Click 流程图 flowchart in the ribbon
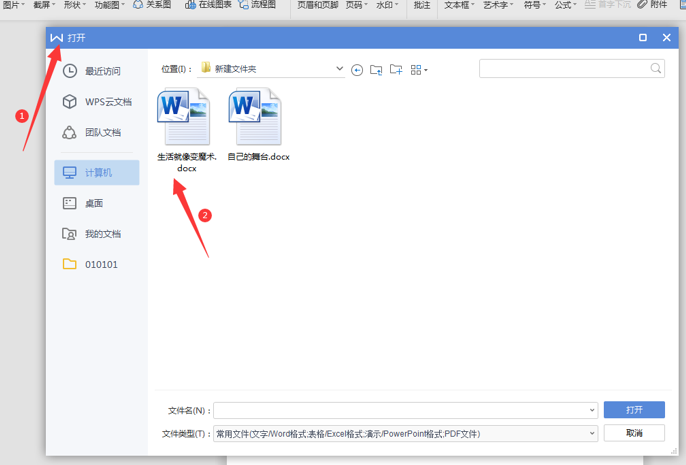This screenshot has width=686, height=465. pyautogui.click(x=257, y=5)
